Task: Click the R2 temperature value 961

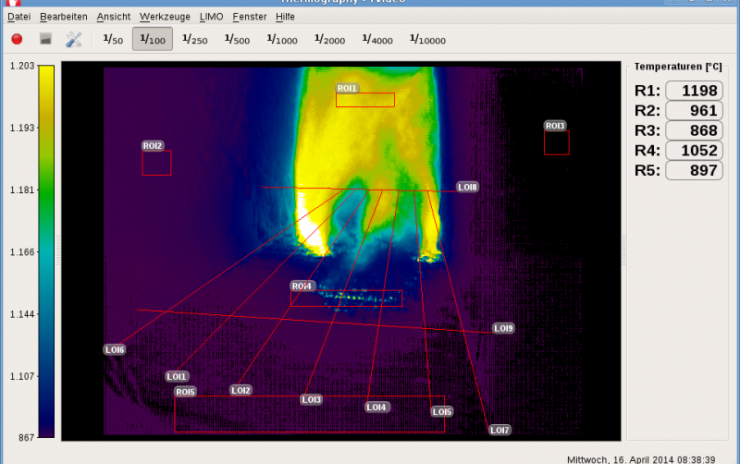Action: pos(694,110)
